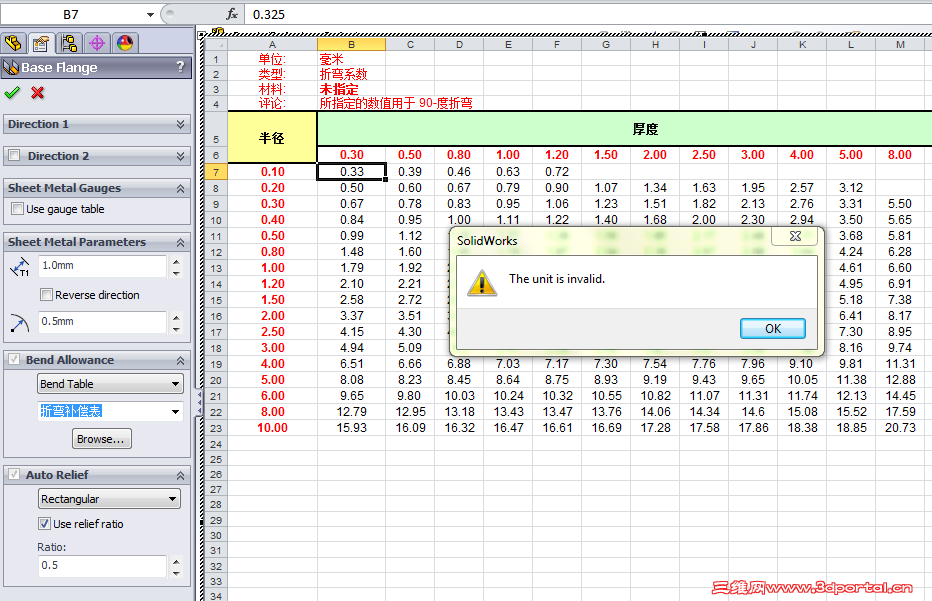The image size is (932, 601).
Task: Click the Browse... button
Action: pos(102,439)
